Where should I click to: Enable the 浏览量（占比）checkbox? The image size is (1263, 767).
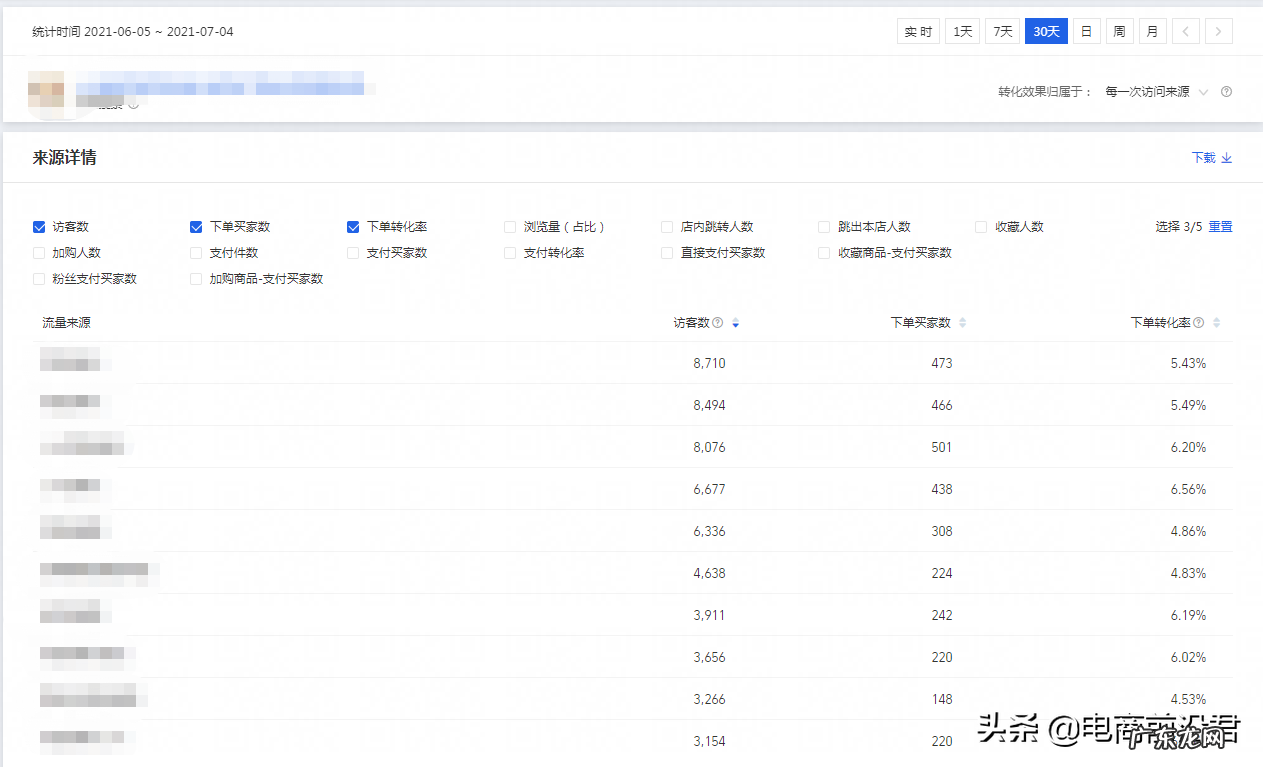511,227
